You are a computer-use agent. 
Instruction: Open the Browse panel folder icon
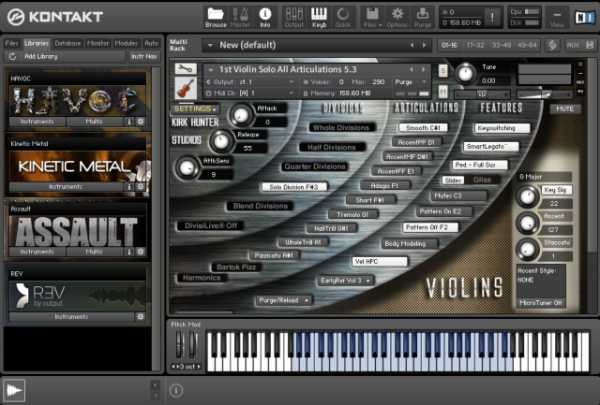215,18
